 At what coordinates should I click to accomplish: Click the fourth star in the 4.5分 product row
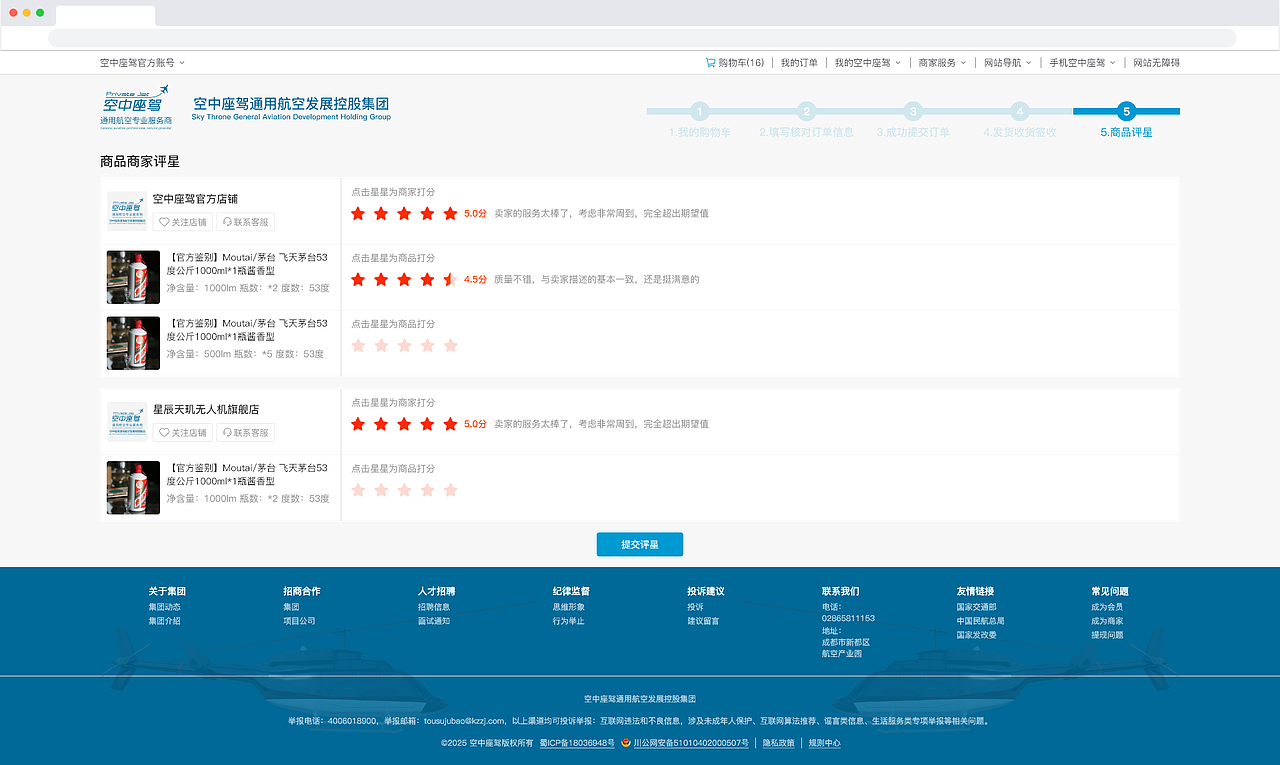point(427,279)
